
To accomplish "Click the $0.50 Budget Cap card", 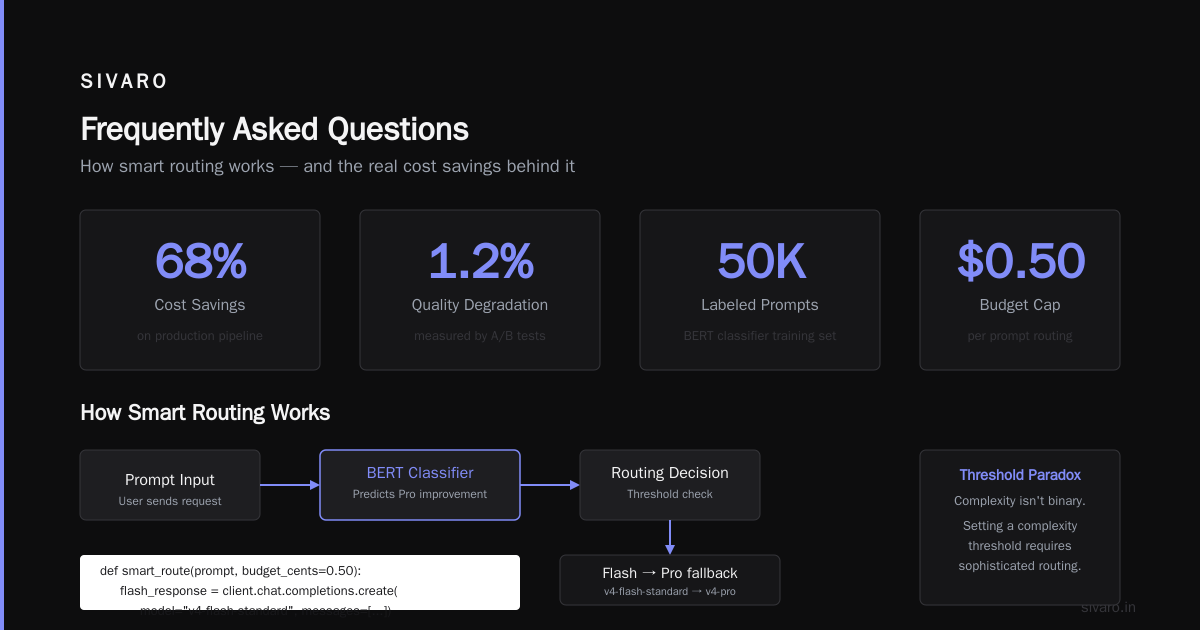I will [1020, 290].
